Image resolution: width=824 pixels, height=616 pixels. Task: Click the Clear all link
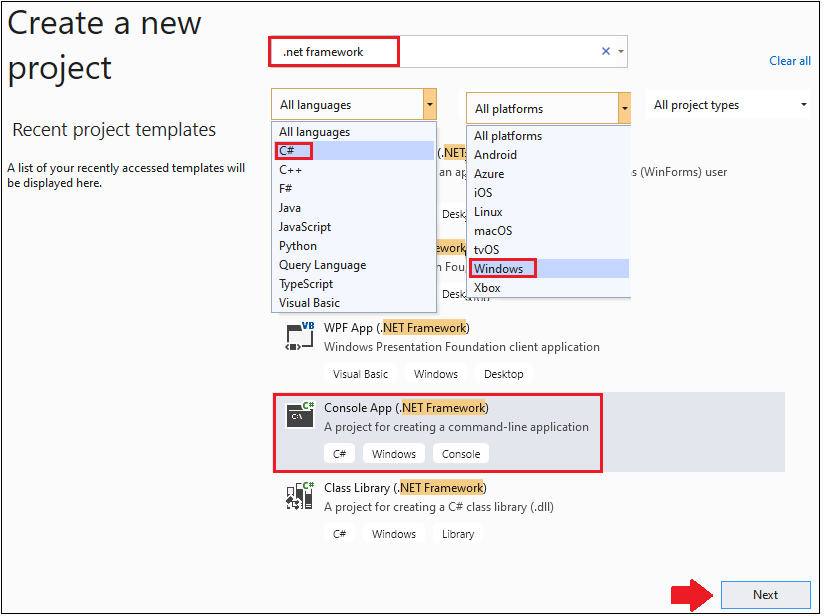(x=790, y=60)
